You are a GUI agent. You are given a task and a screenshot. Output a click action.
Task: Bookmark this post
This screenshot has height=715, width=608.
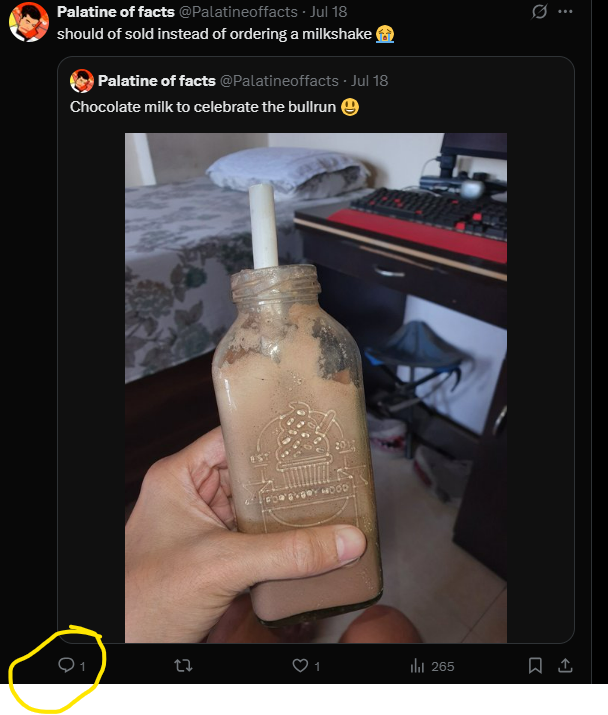tap(535, 666)
